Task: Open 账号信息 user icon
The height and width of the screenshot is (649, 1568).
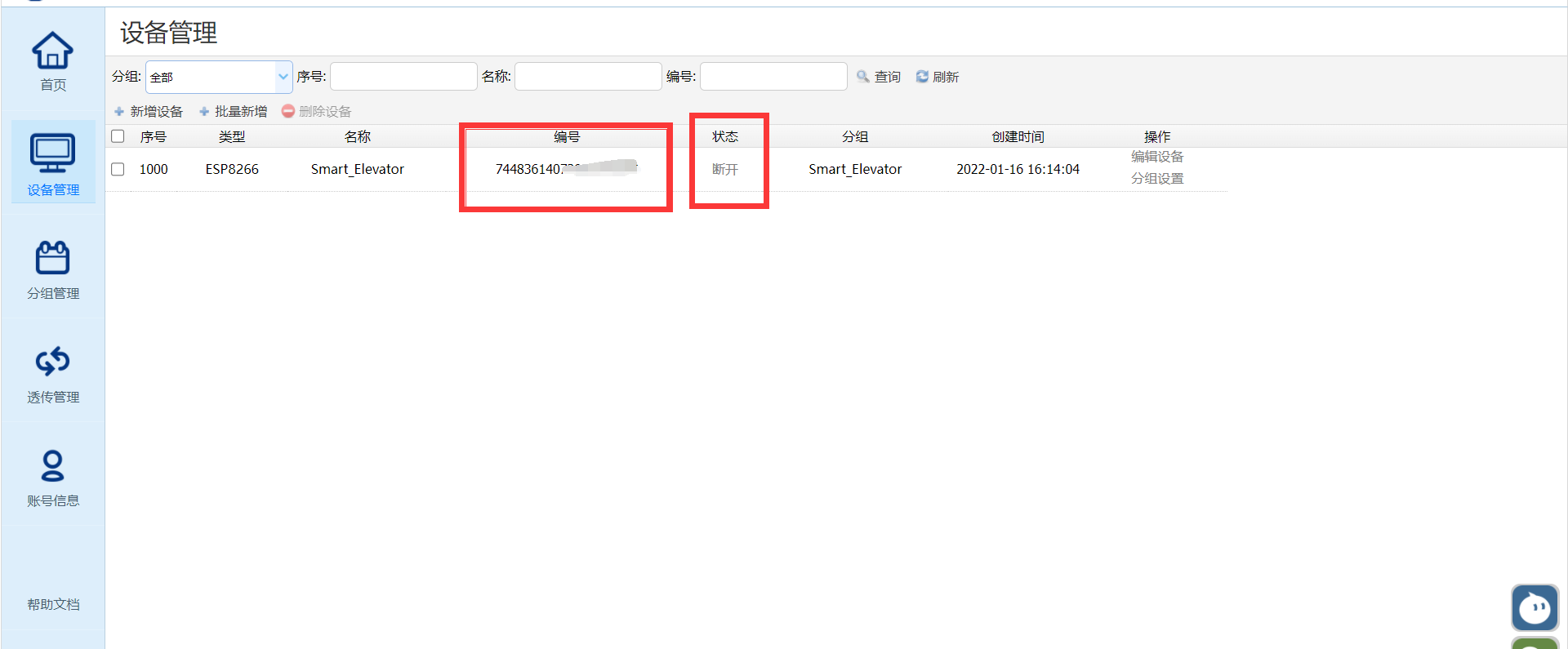Action: coord(52,465)
